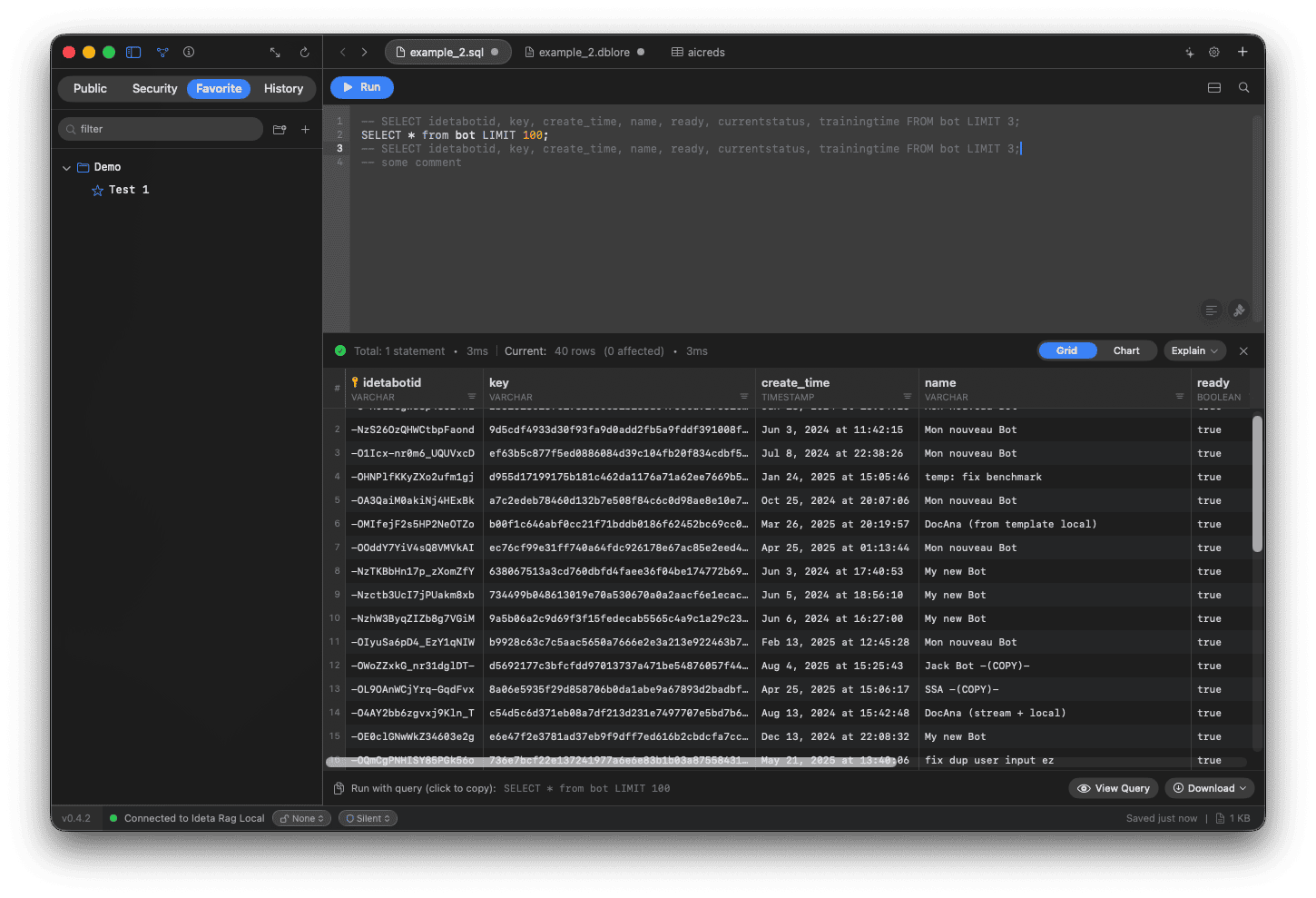Open the Silent dropdown in status bar
The image size is (1316, 898).
tap(368, 818)
